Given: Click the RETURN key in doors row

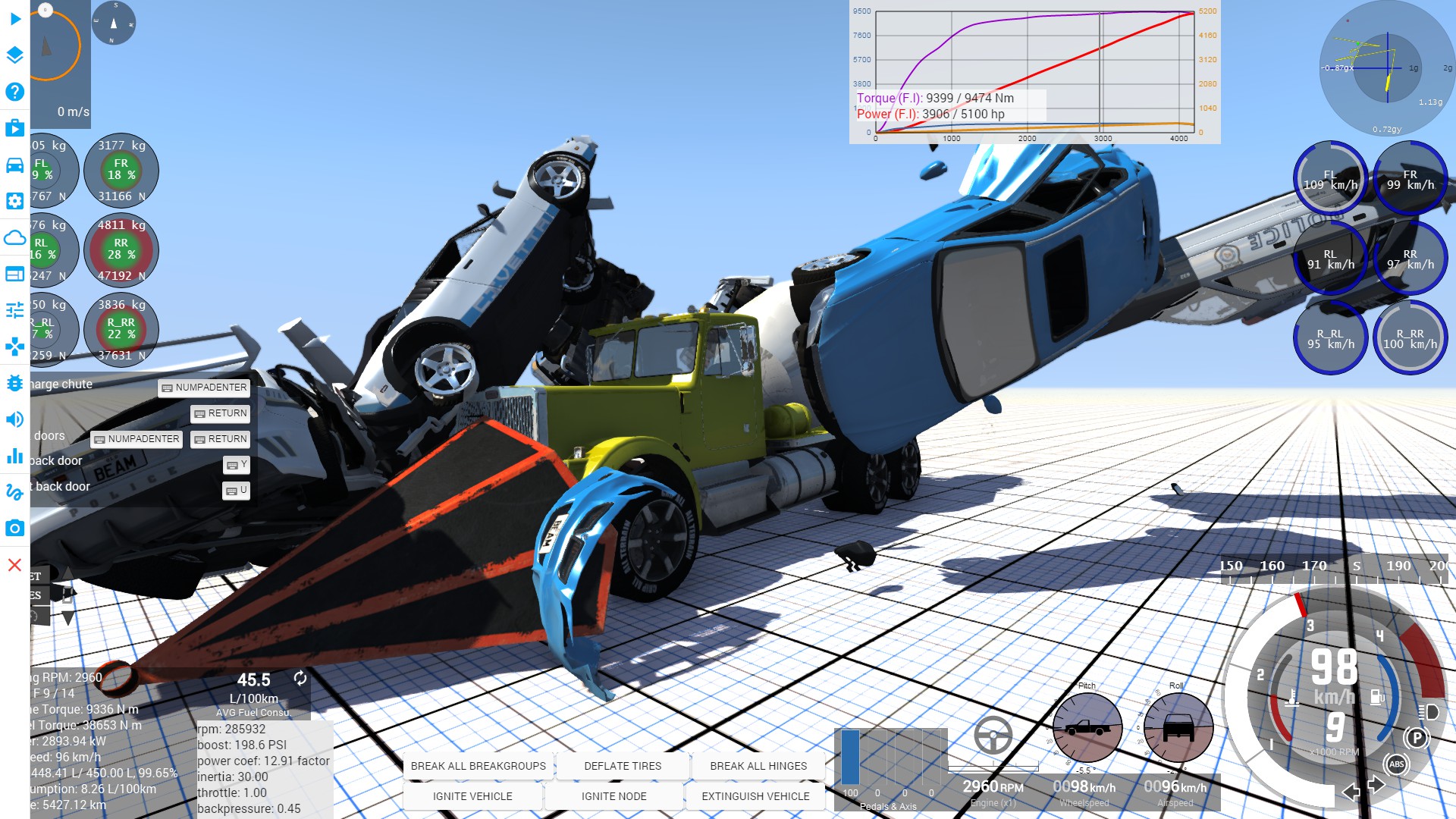Looking at the screenshot, I should click(x=221, y=439).
